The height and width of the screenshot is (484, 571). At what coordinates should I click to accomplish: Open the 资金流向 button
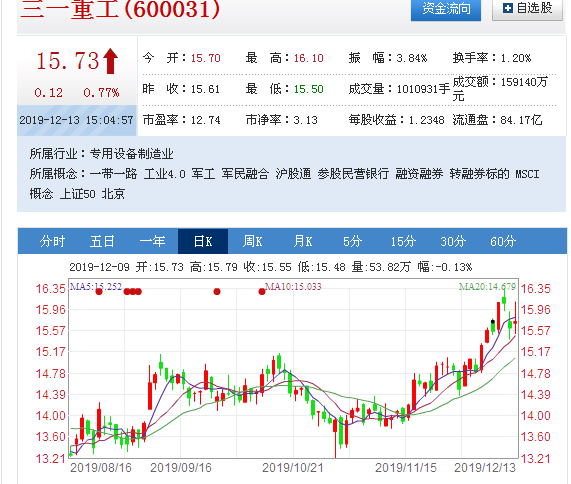(x=446, y=9)
